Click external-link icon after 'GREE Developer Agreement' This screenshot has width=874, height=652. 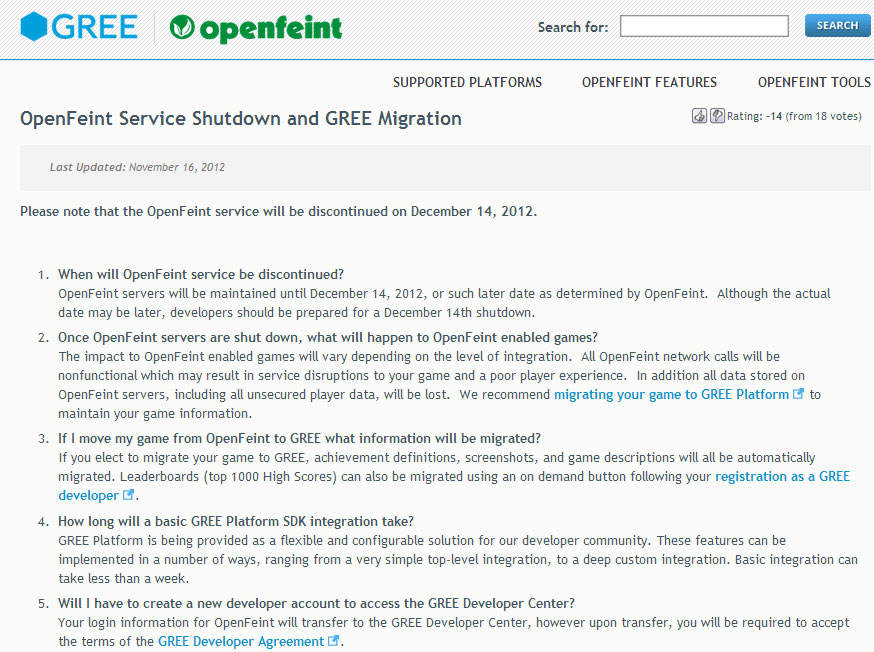pos(333,641)
